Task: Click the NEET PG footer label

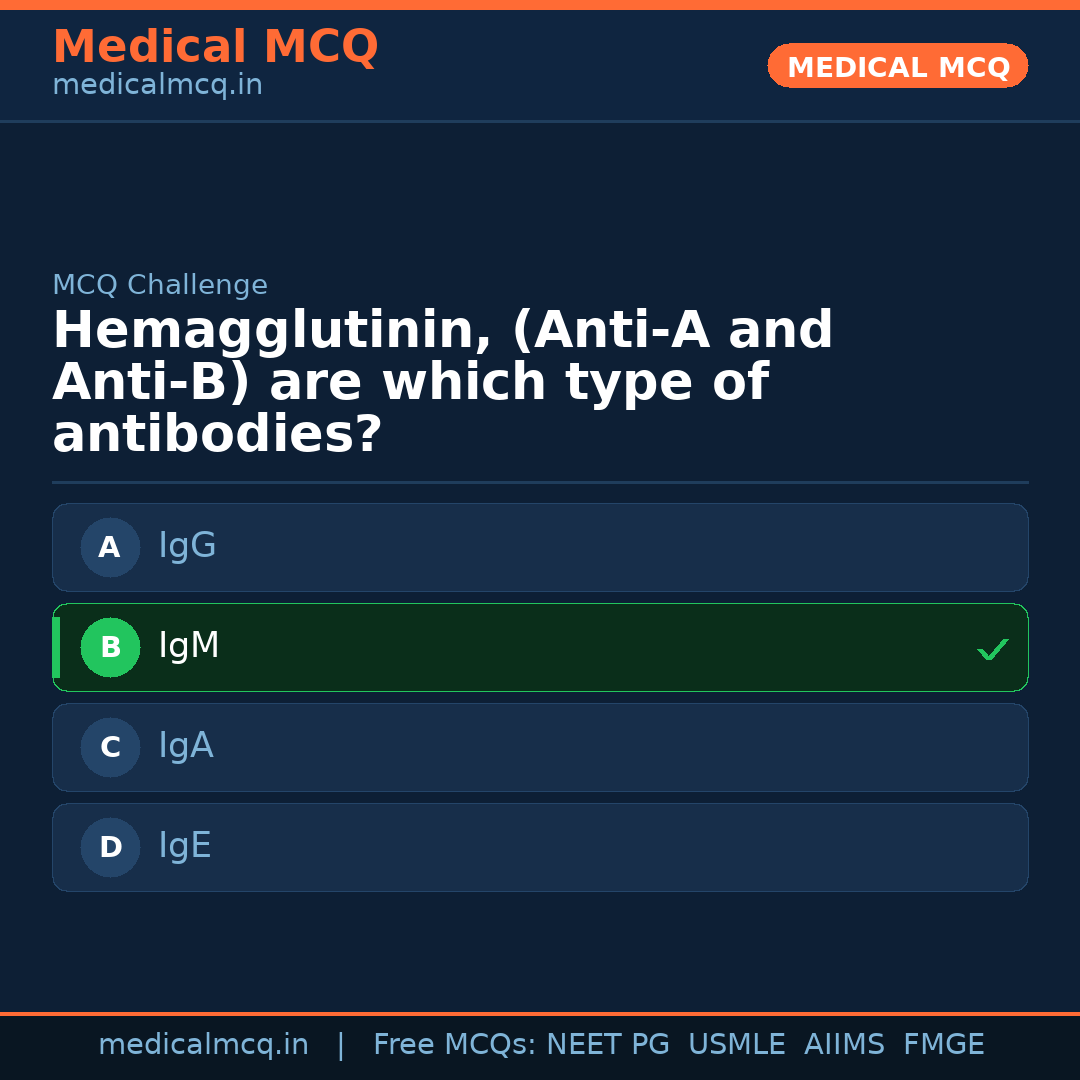Action: [607, 1044]
